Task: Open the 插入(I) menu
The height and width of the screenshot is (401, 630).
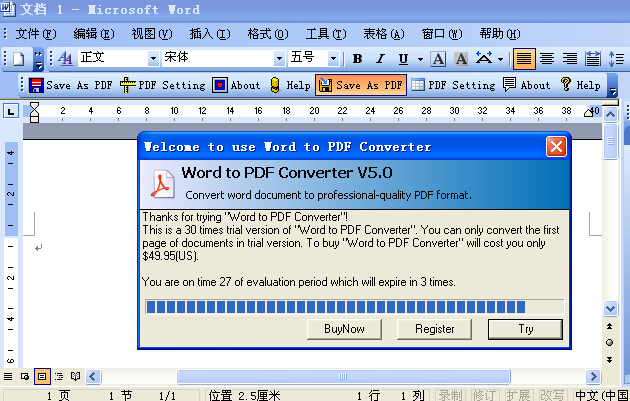Action: 210,34
